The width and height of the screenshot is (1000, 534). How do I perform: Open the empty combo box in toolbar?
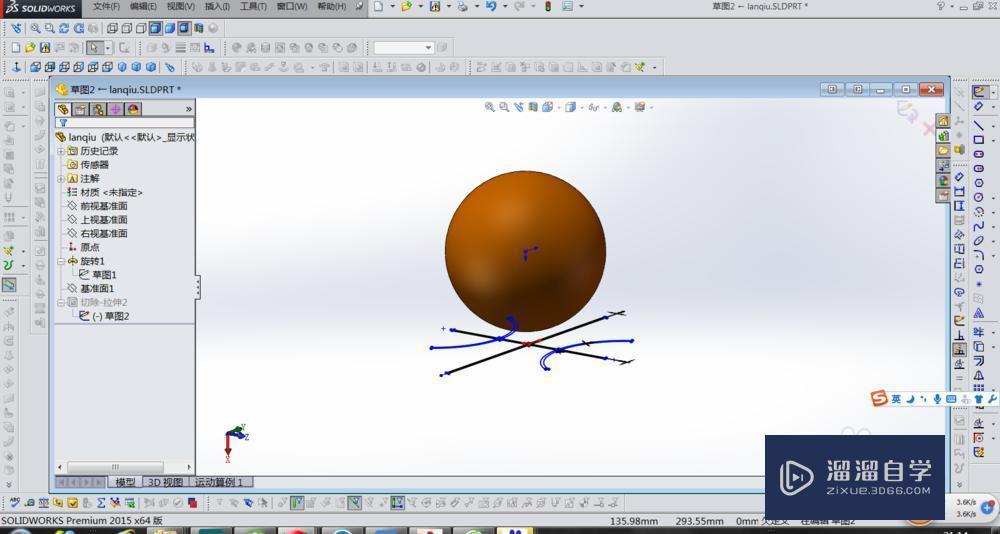point(403,48)
